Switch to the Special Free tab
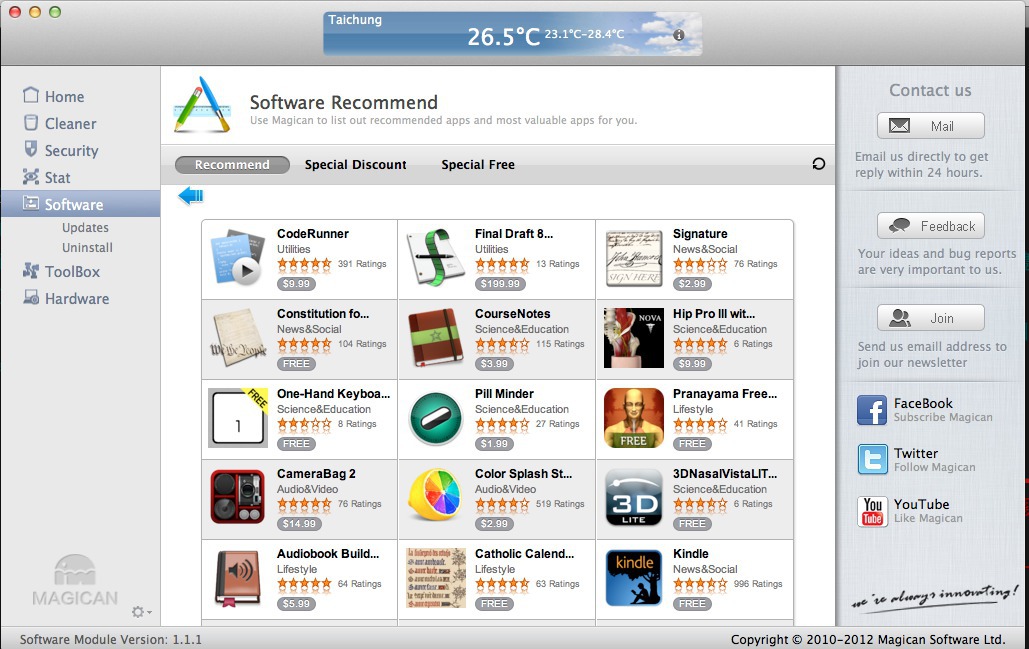1029x649 pixels. coord(478,165)
